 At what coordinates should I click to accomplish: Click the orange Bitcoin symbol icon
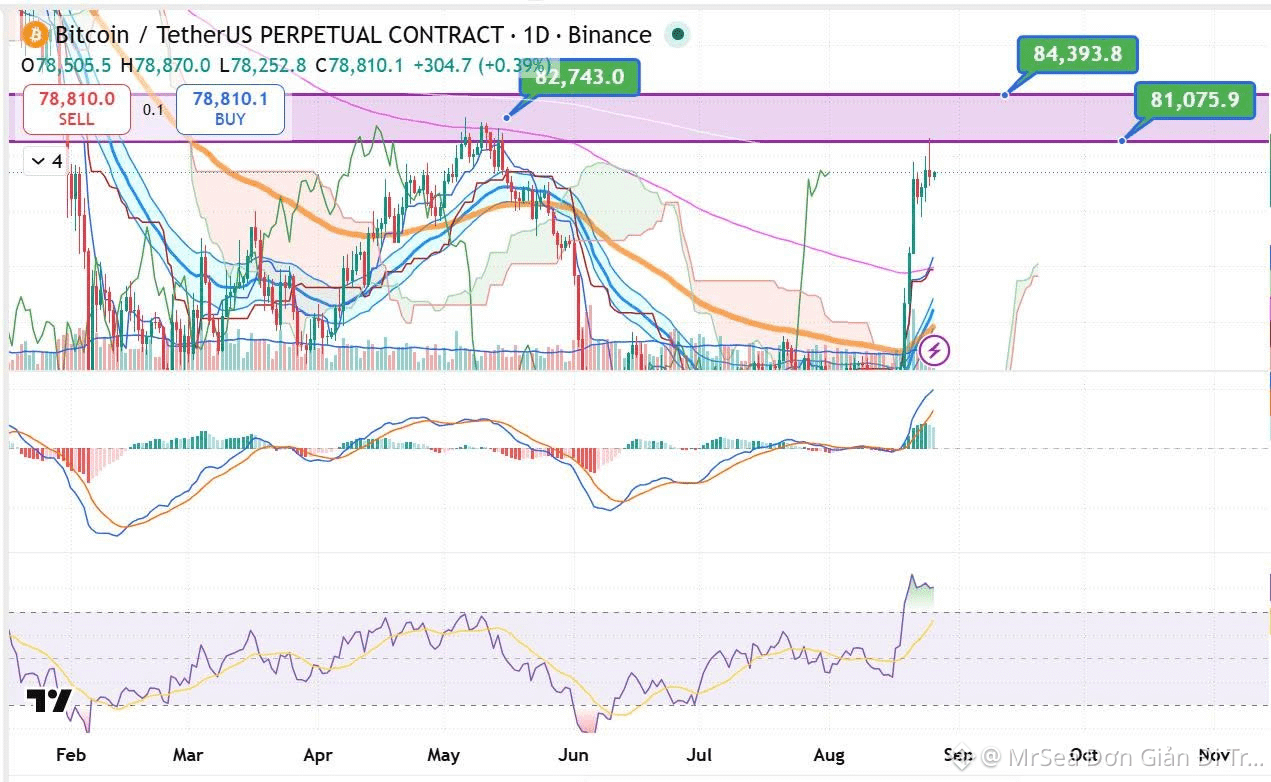(36, 35)
